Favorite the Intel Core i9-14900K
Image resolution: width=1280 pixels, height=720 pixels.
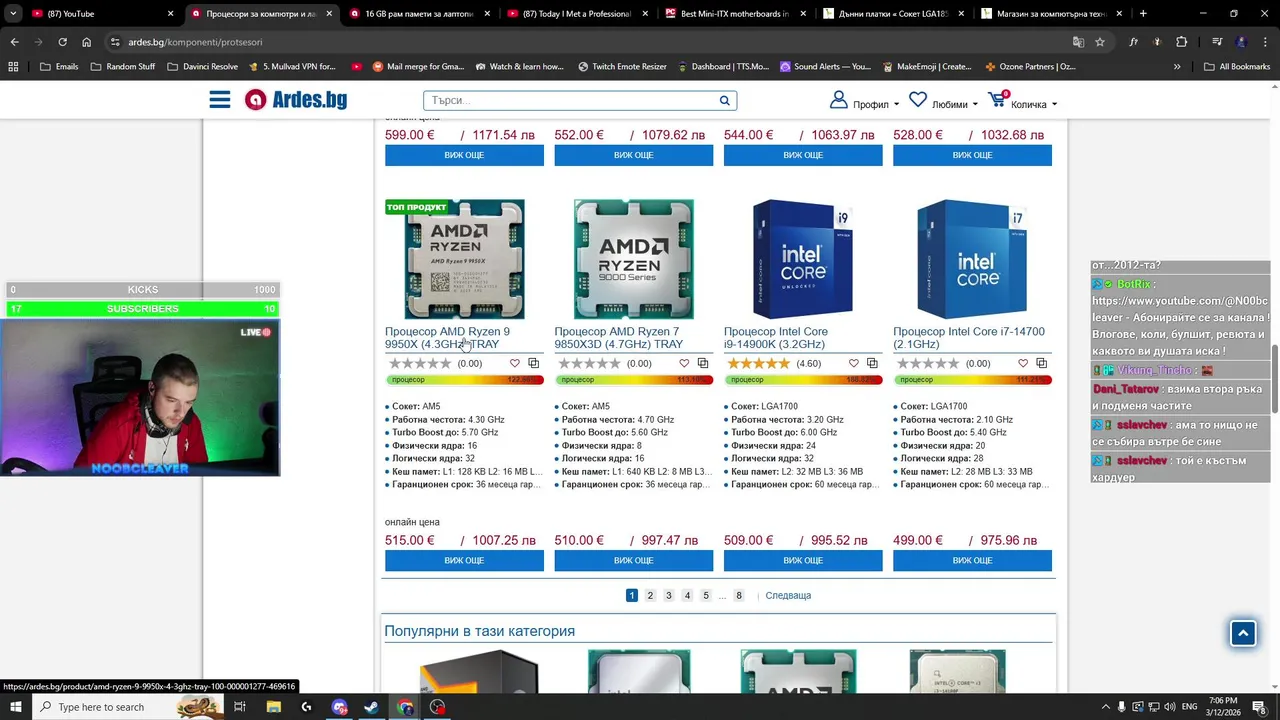[x=853, y=363]
